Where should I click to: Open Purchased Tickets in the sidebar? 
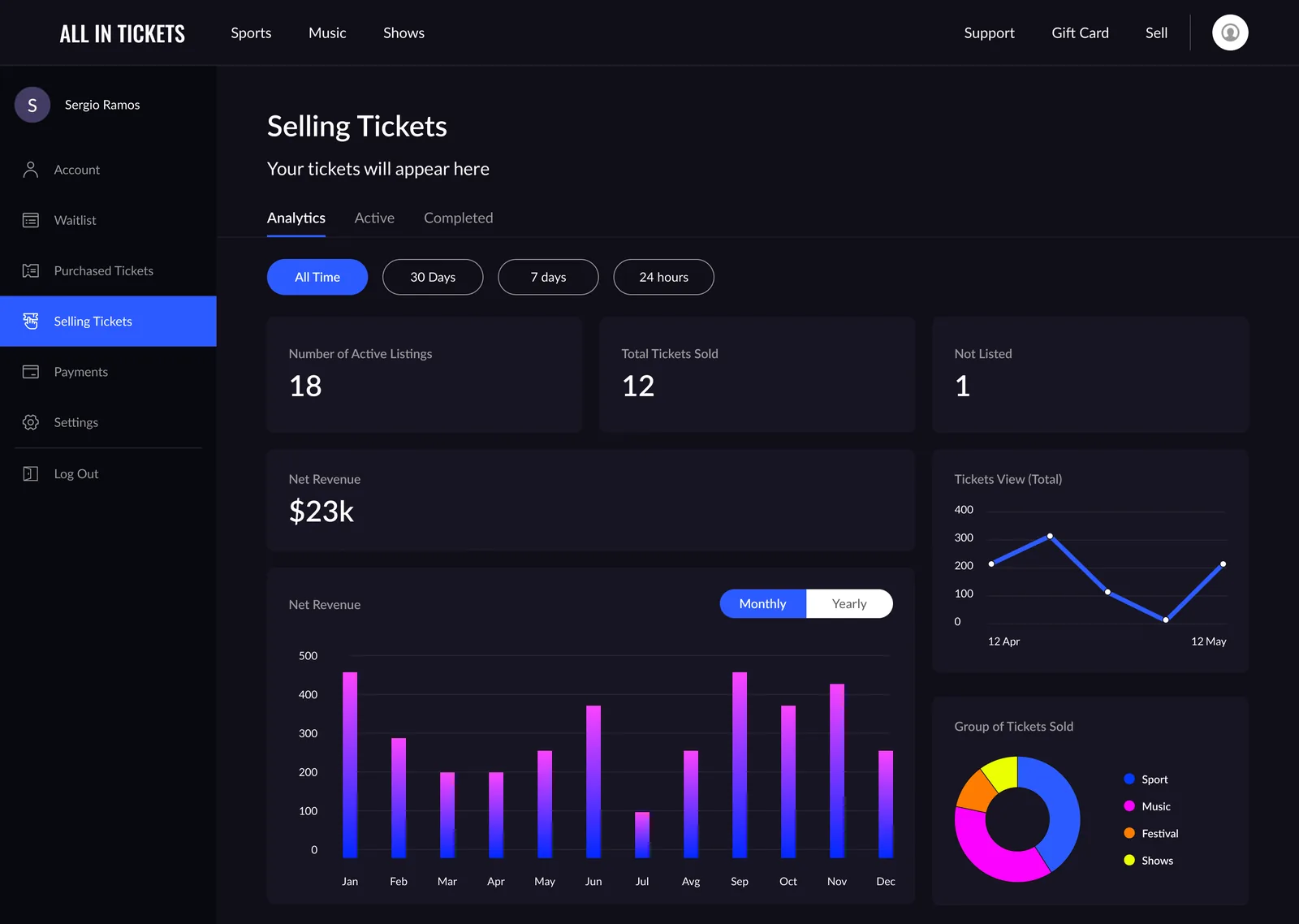click(x=108, y=270)
